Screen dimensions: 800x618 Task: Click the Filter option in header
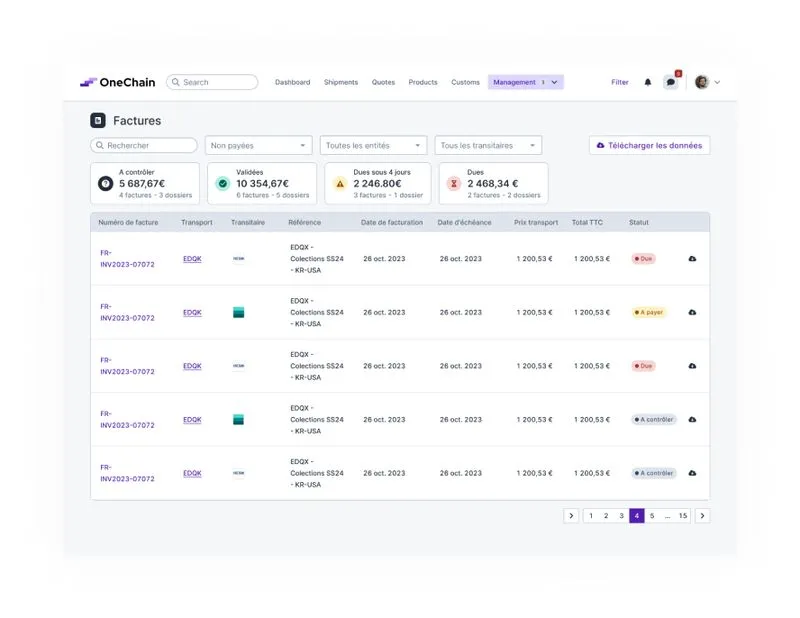tap(620, 82)
